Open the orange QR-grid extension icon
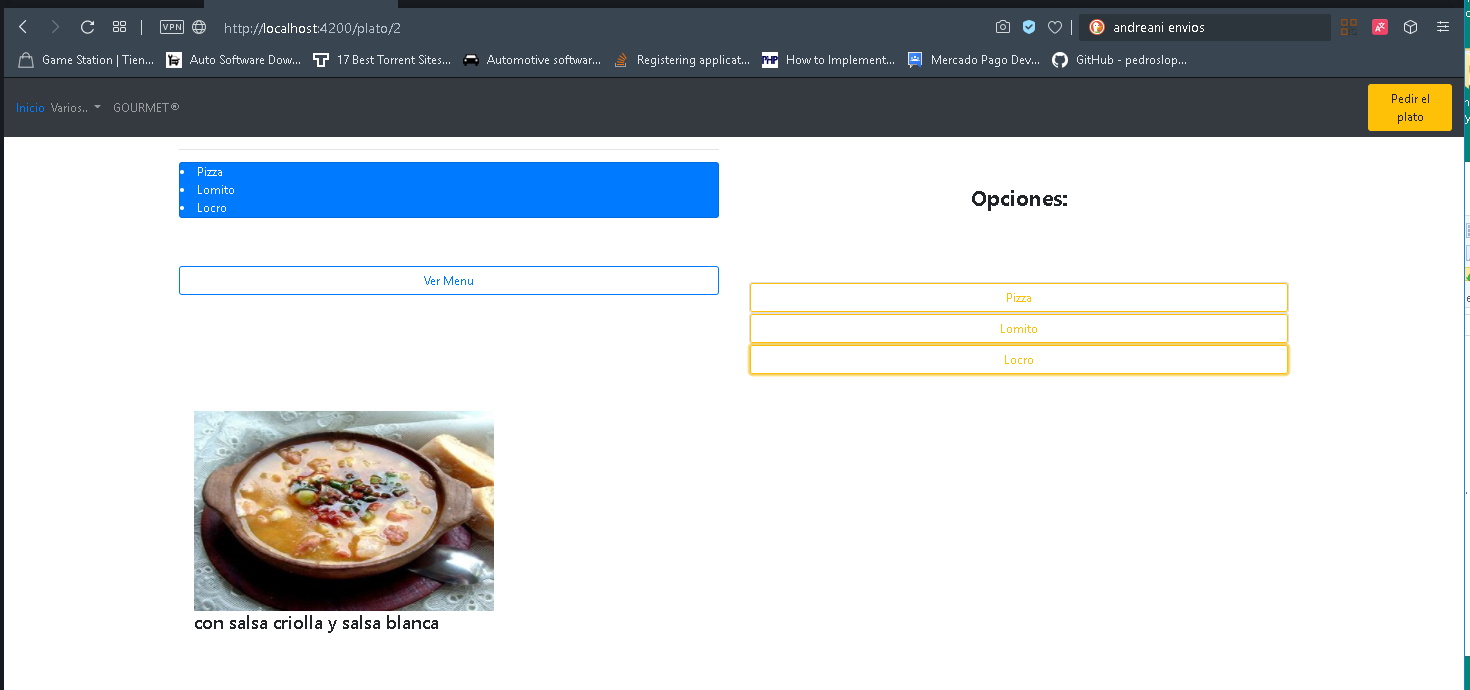Image resolution: width=1470 pixels, height=690 pixels. pyautogui.click(x=1349, y=27)
